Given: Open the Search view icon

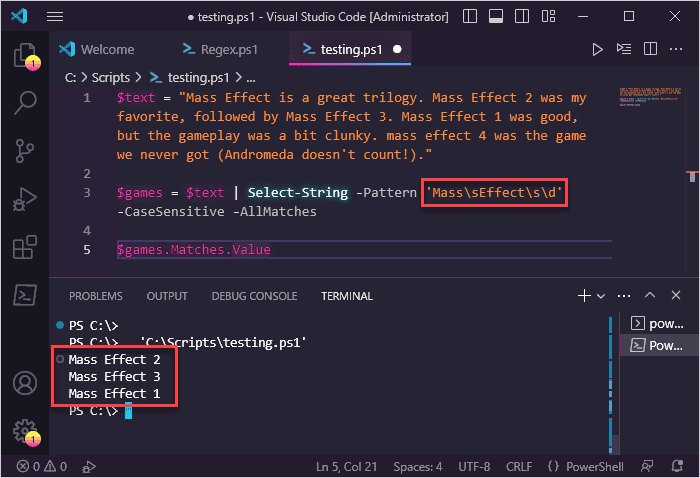Looking at the screenshot, I should [x=25, y=103].
